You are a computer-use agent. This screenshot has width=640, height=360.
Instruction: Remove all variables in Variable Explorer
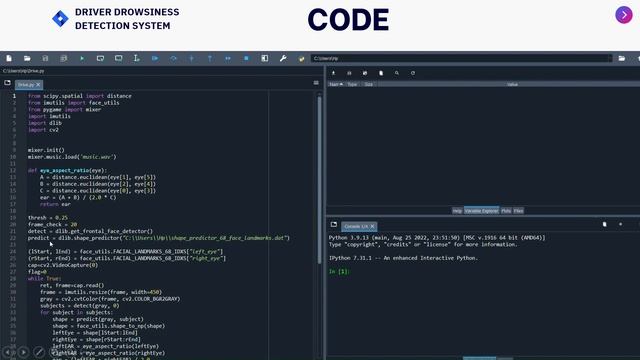click(x=381, y=73)
